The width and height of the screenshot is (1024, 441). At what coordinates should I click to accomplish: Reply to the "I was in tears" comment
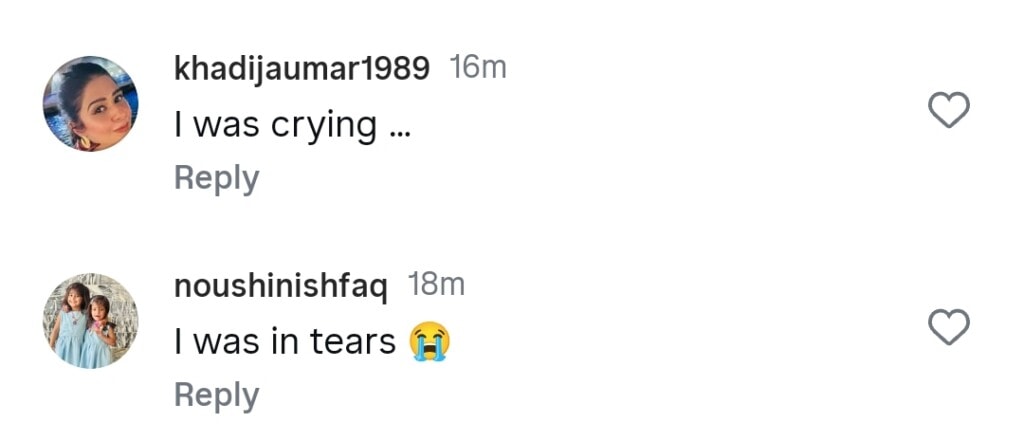point(216,395)
